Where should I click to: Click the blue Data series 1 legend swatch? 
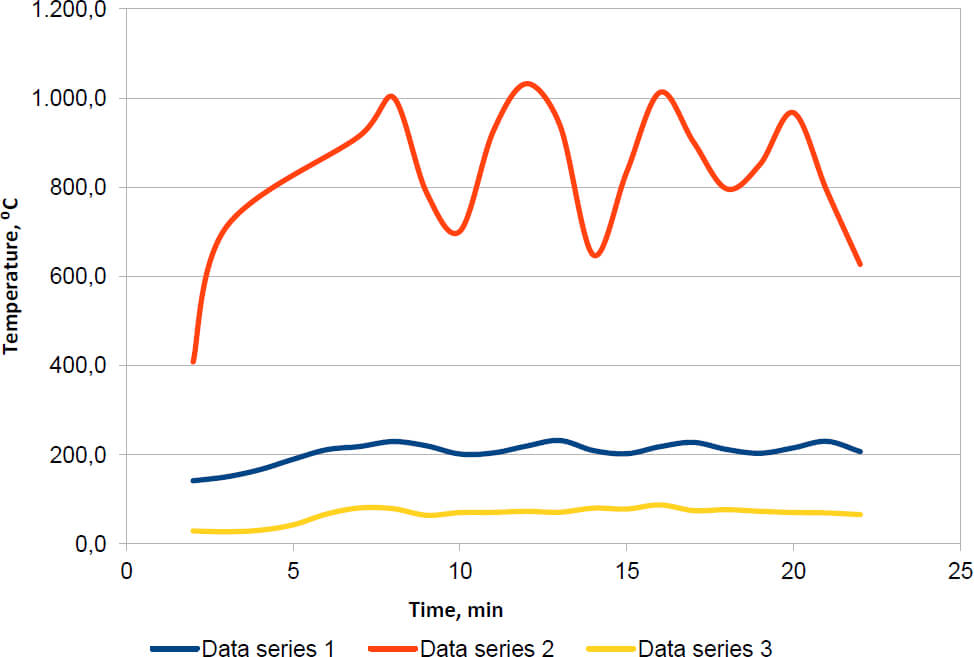point(175,648)
